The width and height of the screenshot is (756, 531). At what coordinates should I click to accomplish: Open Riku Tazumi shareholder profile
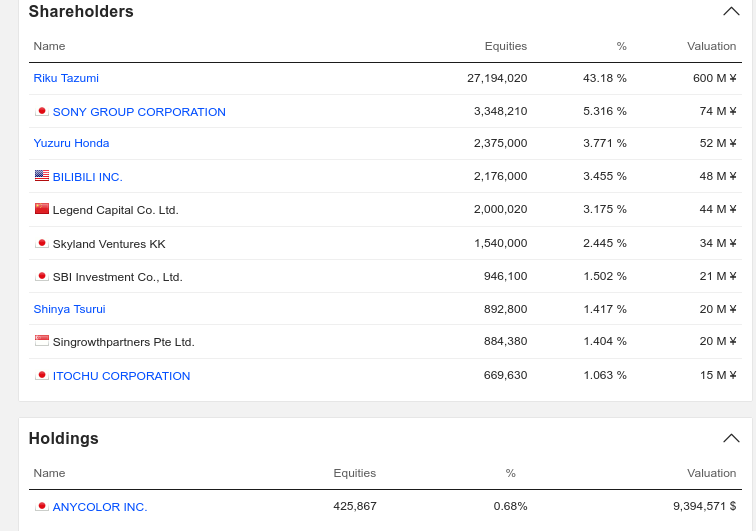(x=66, y=78)
